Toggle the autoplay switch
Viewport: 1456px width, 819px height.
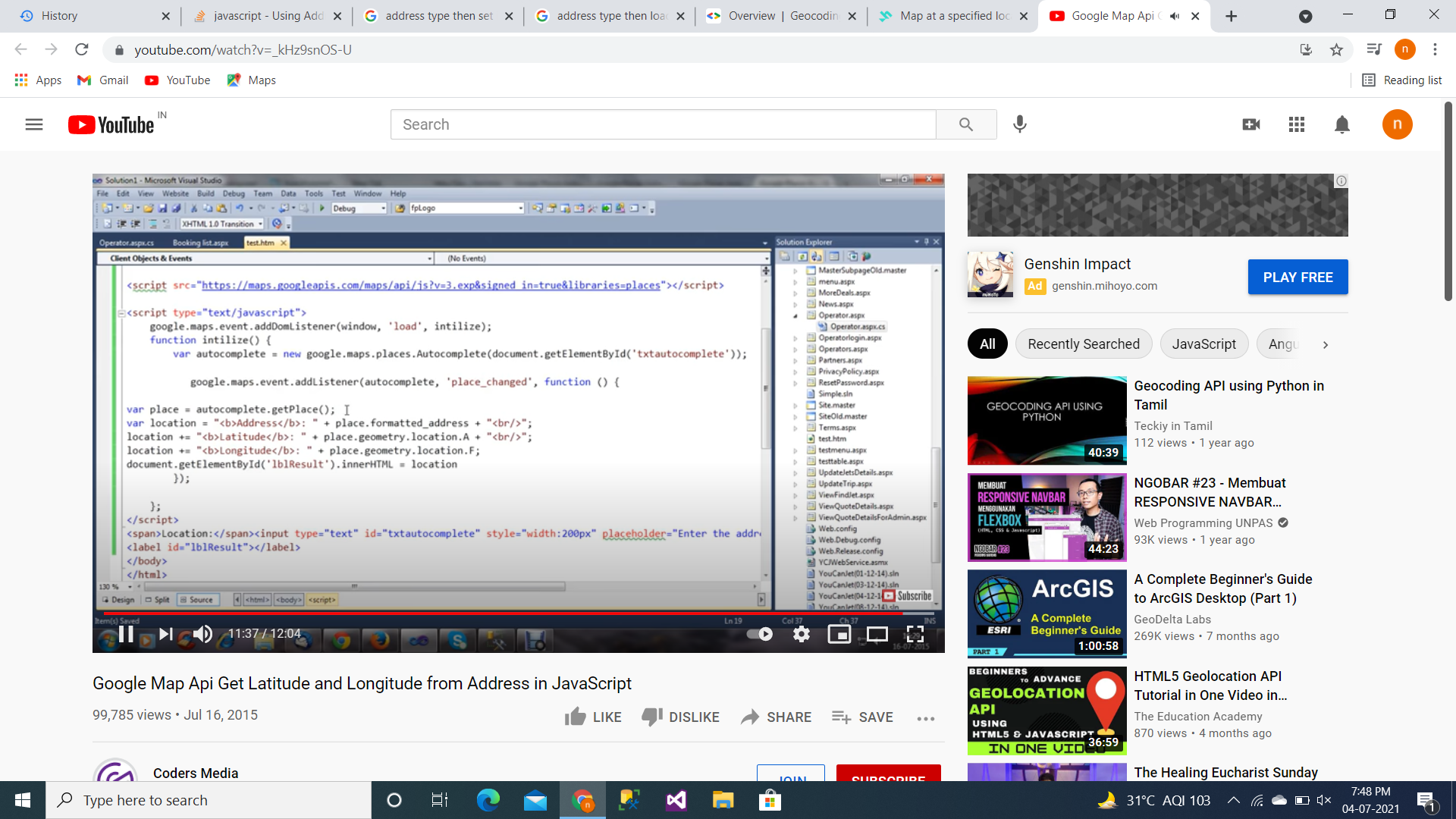(759, 634)
